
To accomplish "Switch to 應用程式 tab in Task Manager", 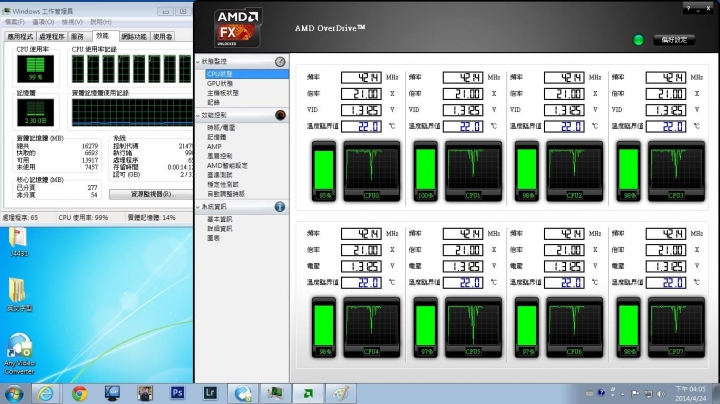I will 20,37.
